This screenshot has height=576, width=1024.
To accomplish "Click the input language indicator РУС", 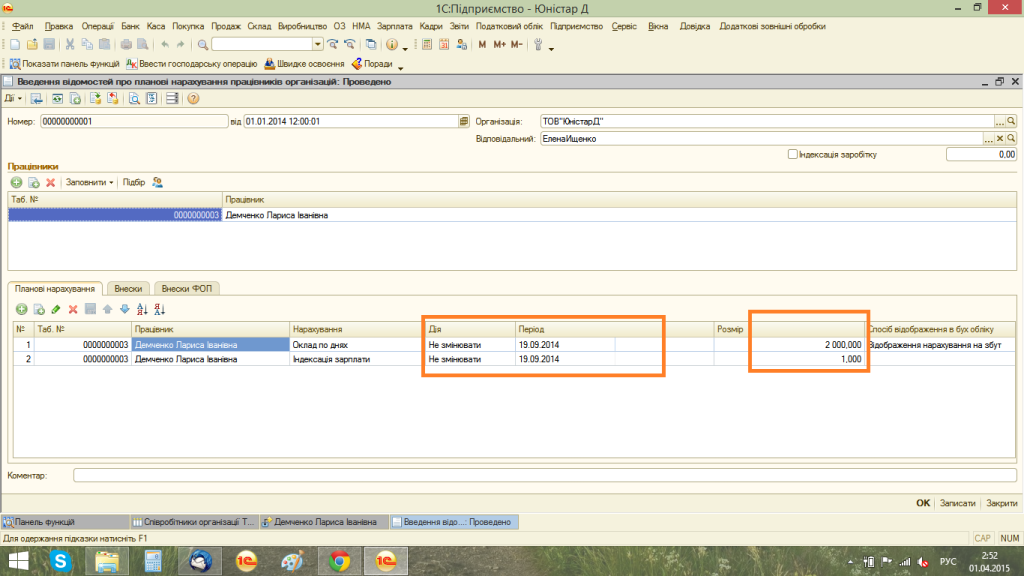I will [x=948, y=562].
